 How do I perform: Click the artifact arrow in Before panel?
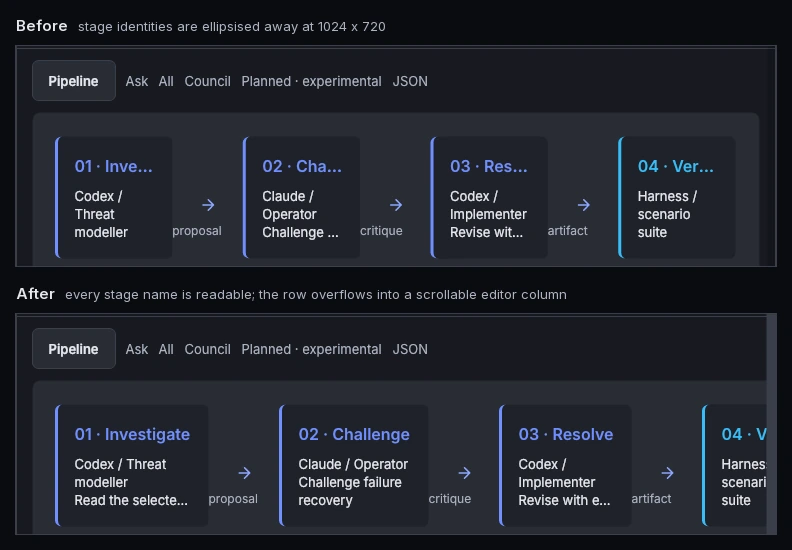point(584,205)
